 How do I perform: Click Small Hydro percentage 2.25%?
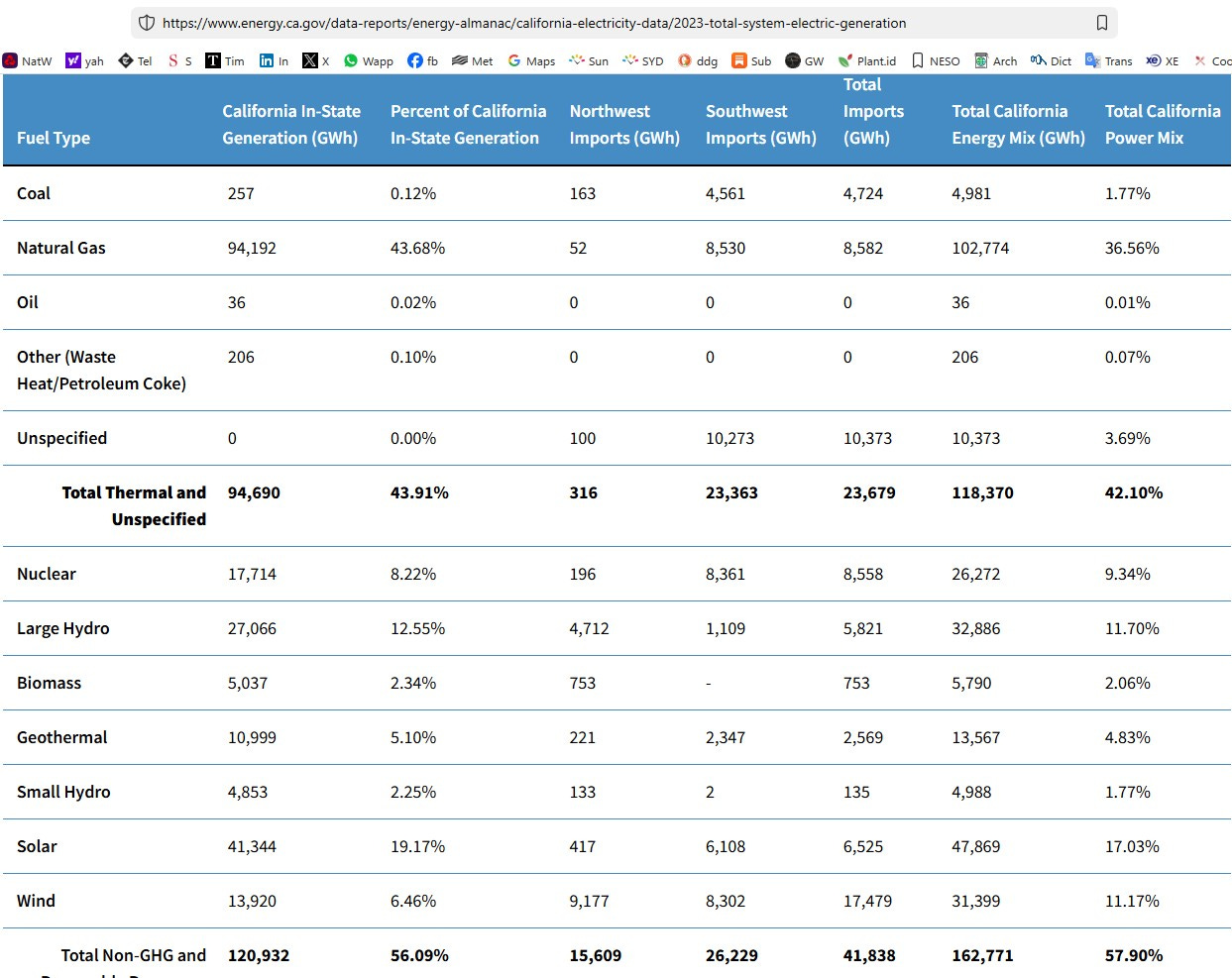[x=413, y=792]
